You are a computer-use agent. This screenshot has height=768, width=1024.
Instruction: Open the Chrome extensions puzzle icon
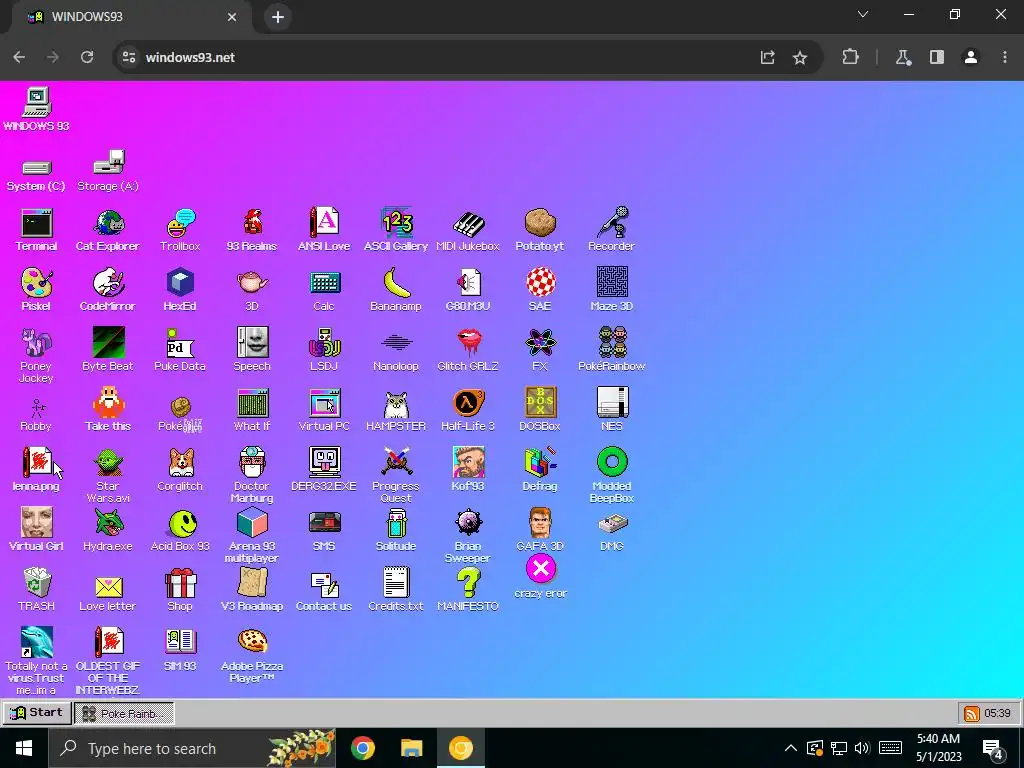(850, 57)
